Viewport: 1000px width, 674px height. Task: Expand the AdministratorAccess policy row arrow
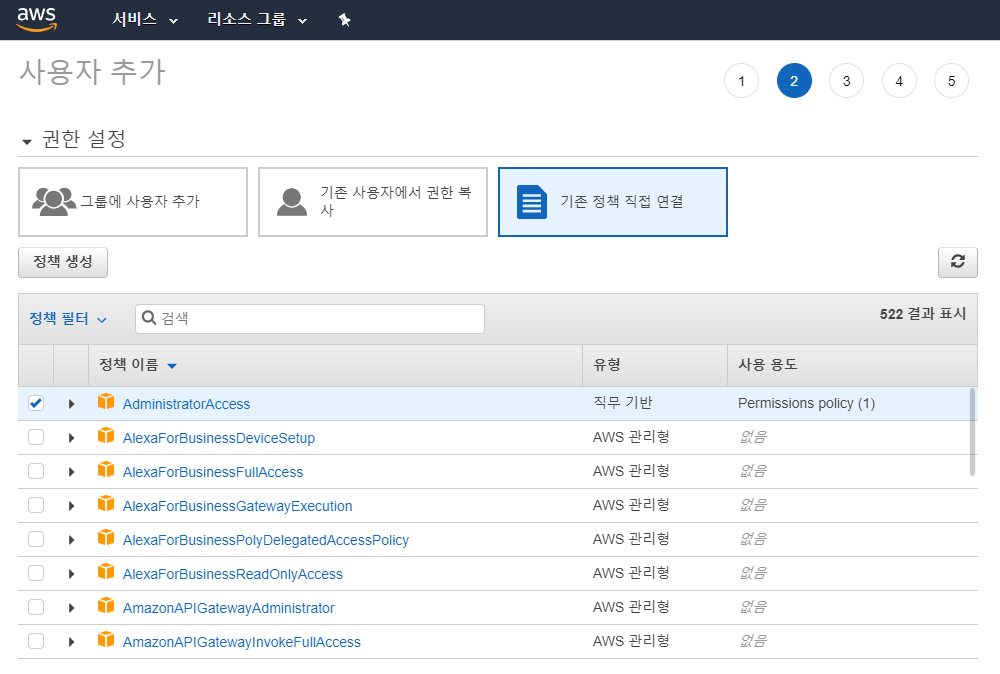[x=71, y=404]
